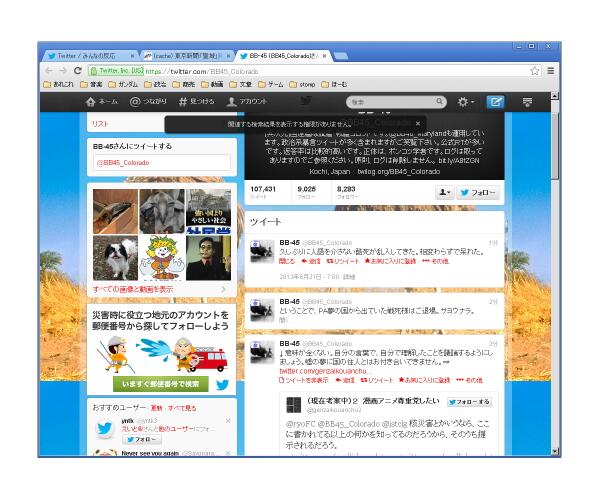
Task: Dismiss the ymtk suggestion with X
Action: (228, 421)
